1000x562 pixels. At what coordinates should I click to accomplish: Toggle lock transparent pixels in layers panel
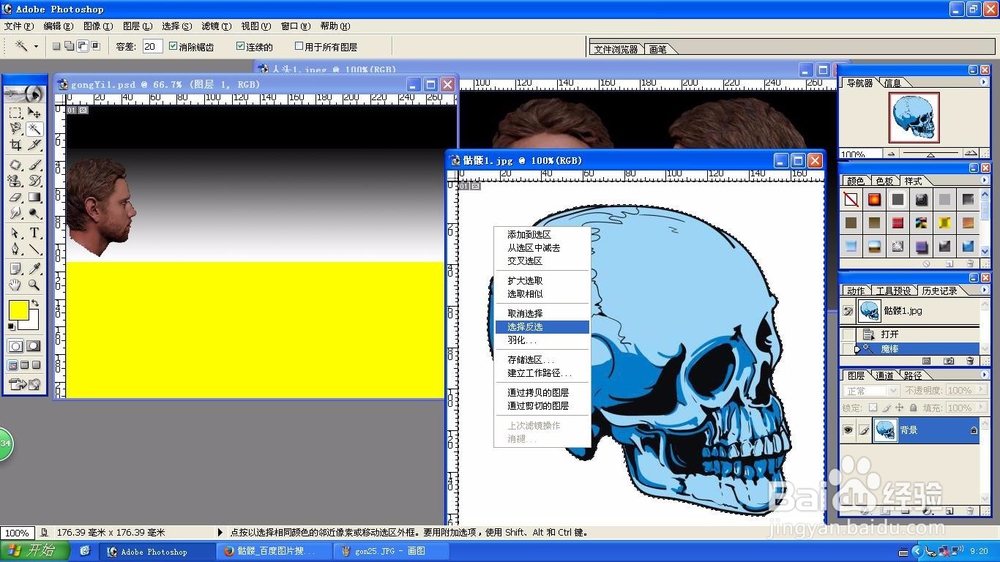(873, 408)
